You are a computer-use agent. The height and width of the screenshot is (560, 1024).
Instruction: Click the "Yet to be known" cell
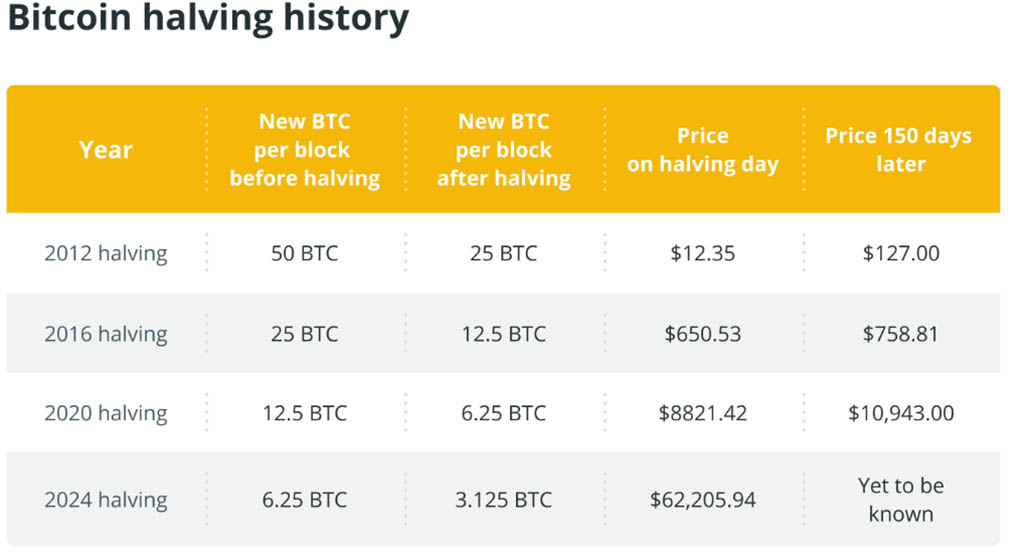point(901,499)
